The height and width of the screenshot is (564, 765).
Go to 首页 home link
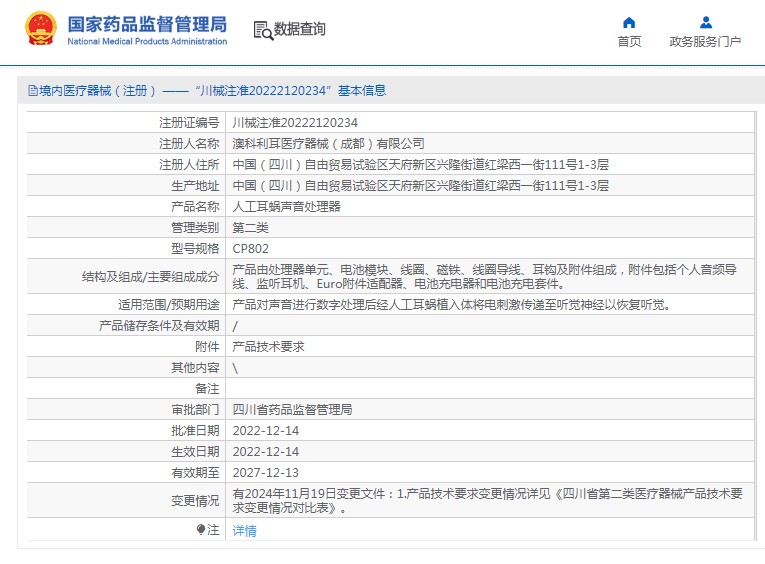point(629,41)
